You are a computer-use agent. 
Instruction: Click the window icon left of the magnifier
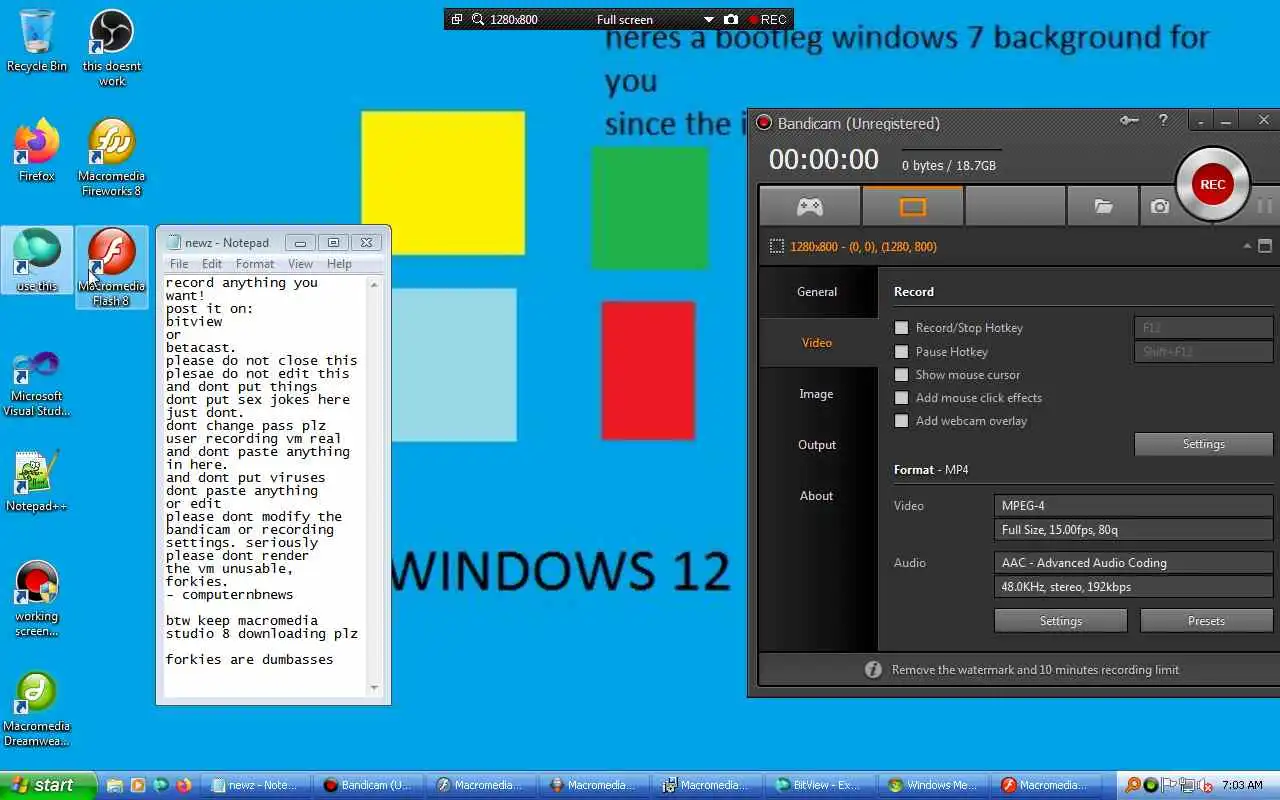point(457,19)
